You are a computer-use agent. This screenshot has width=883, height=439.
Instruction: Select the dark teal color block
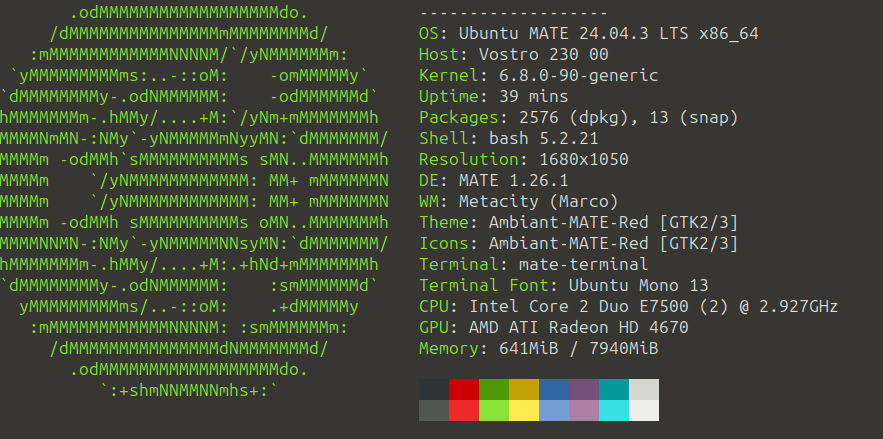(614, 389)
